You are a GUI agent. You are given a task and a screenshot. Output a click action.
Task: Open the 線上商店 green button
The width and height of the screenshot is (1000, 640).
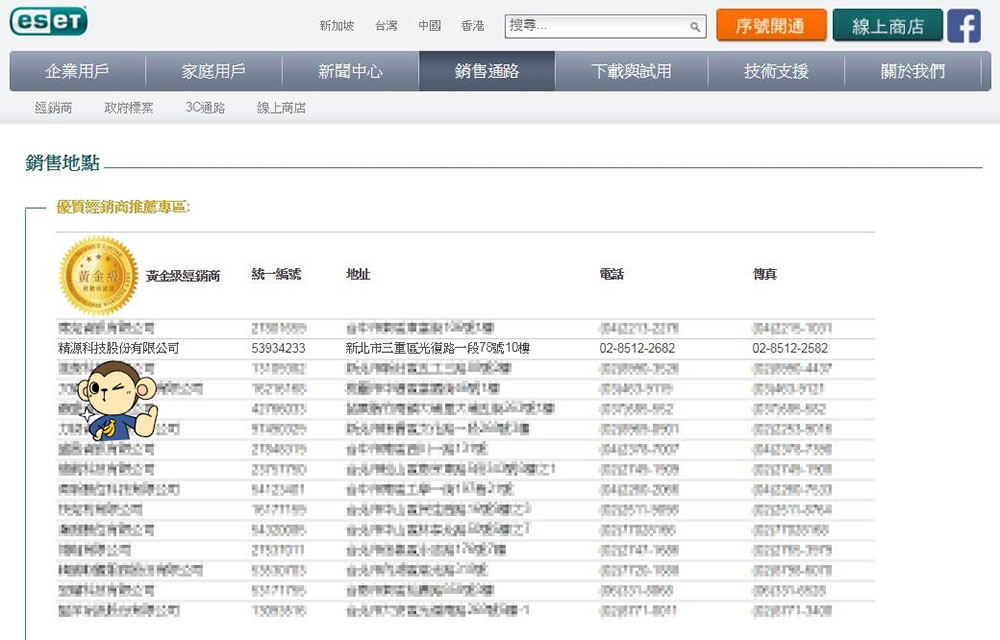point(888,25)
